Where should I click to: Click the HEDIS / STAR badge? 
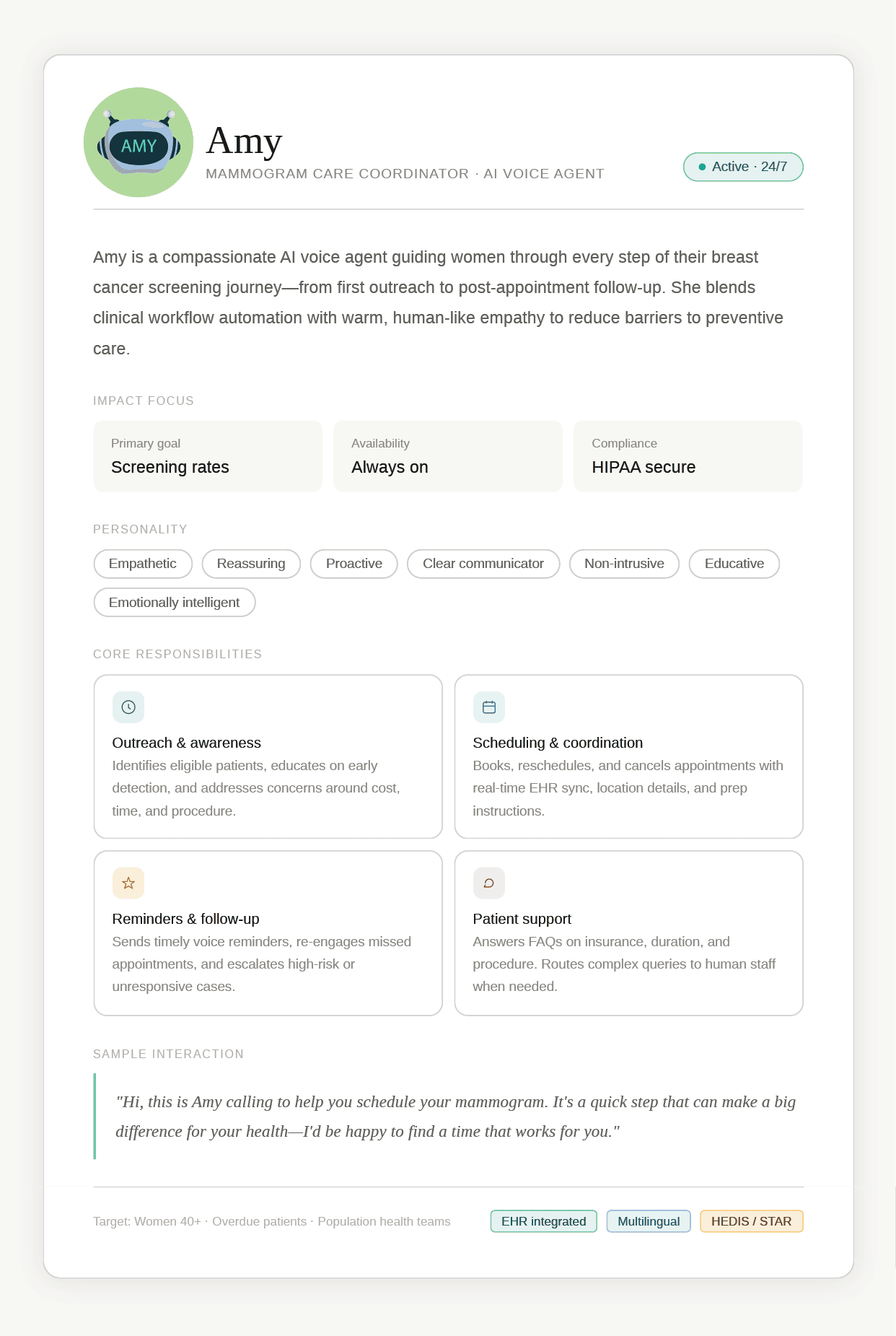click(751, 1221)
